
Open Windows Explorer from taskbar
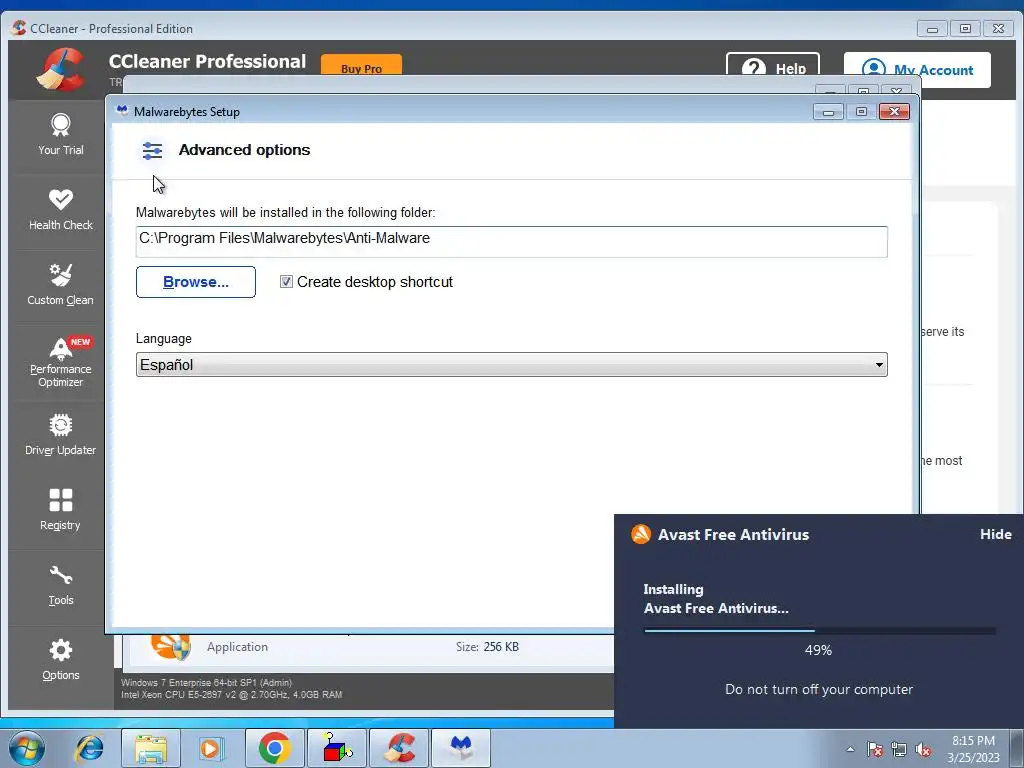point(151,748)
